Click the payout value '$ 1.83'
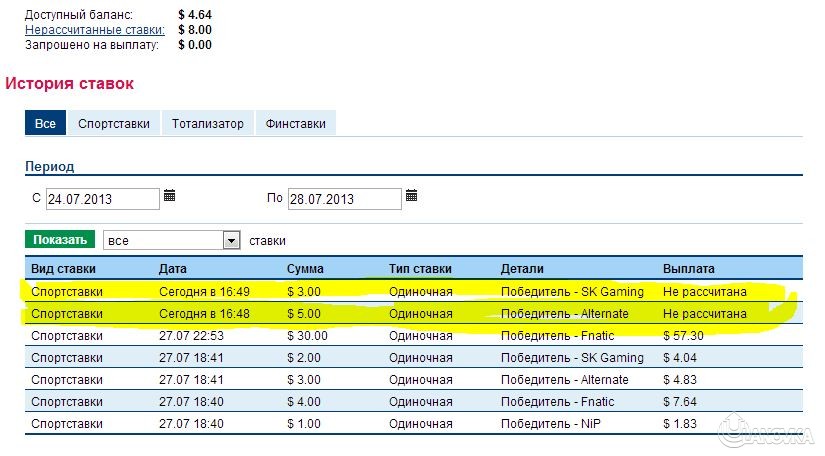Screen dimensions: 825x456 (680, 424)
